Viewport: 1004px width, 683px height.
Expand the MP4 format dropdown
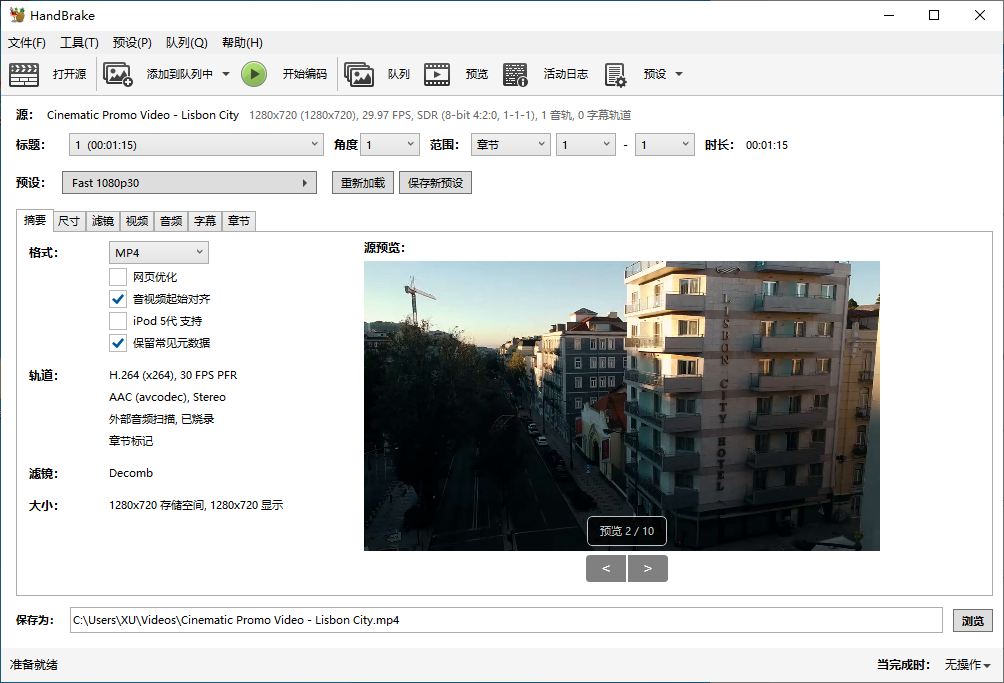click(x=158, y=253)
